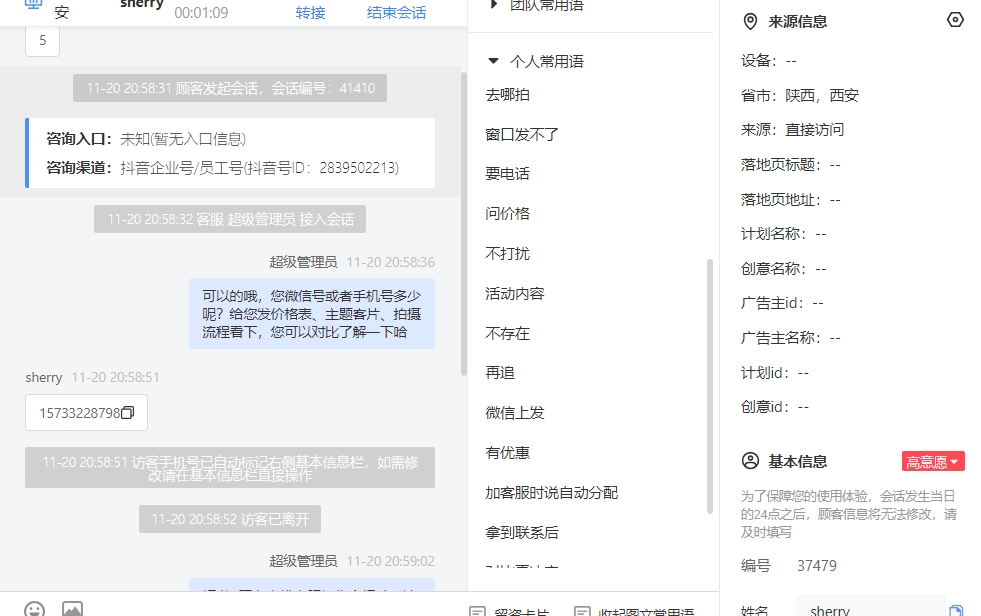Click the customer number 37479

tap(816, 566)
